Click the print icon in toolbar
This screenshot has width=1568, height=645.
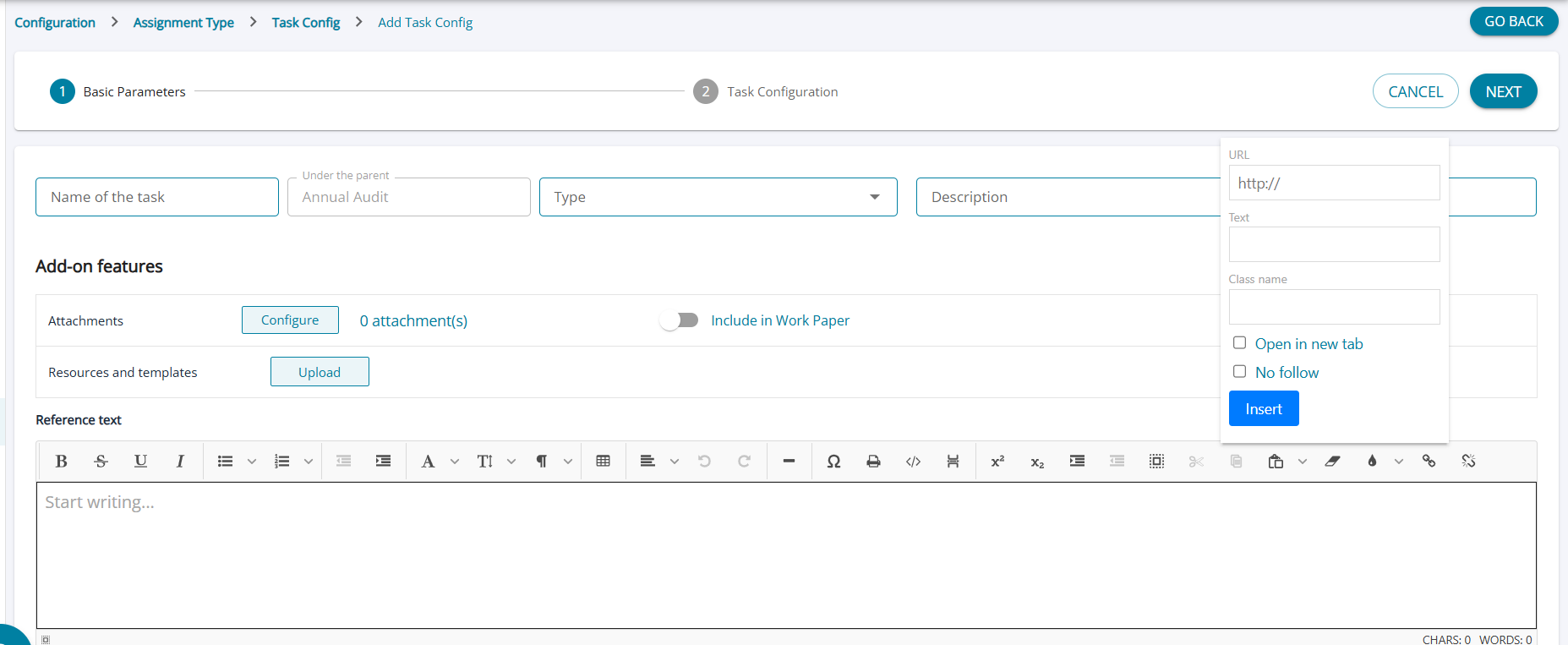(873, 461)
